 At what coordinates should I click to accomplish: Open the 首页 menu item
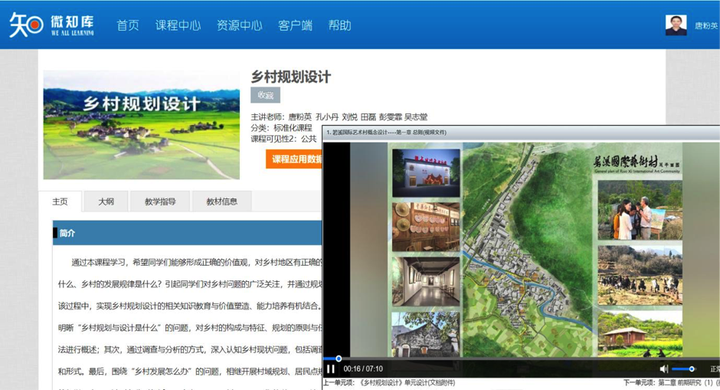point(128,25)
